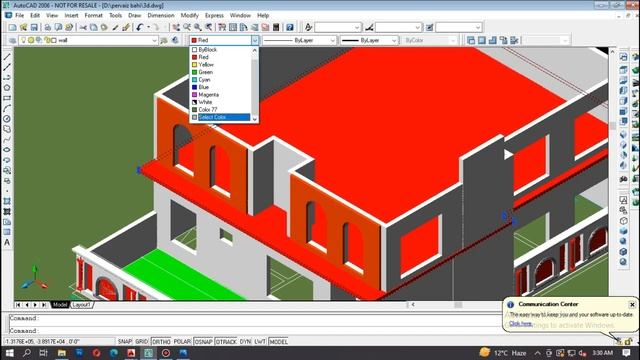Open File Explorer from taskbar
The image size is (640, 360).
62,353
